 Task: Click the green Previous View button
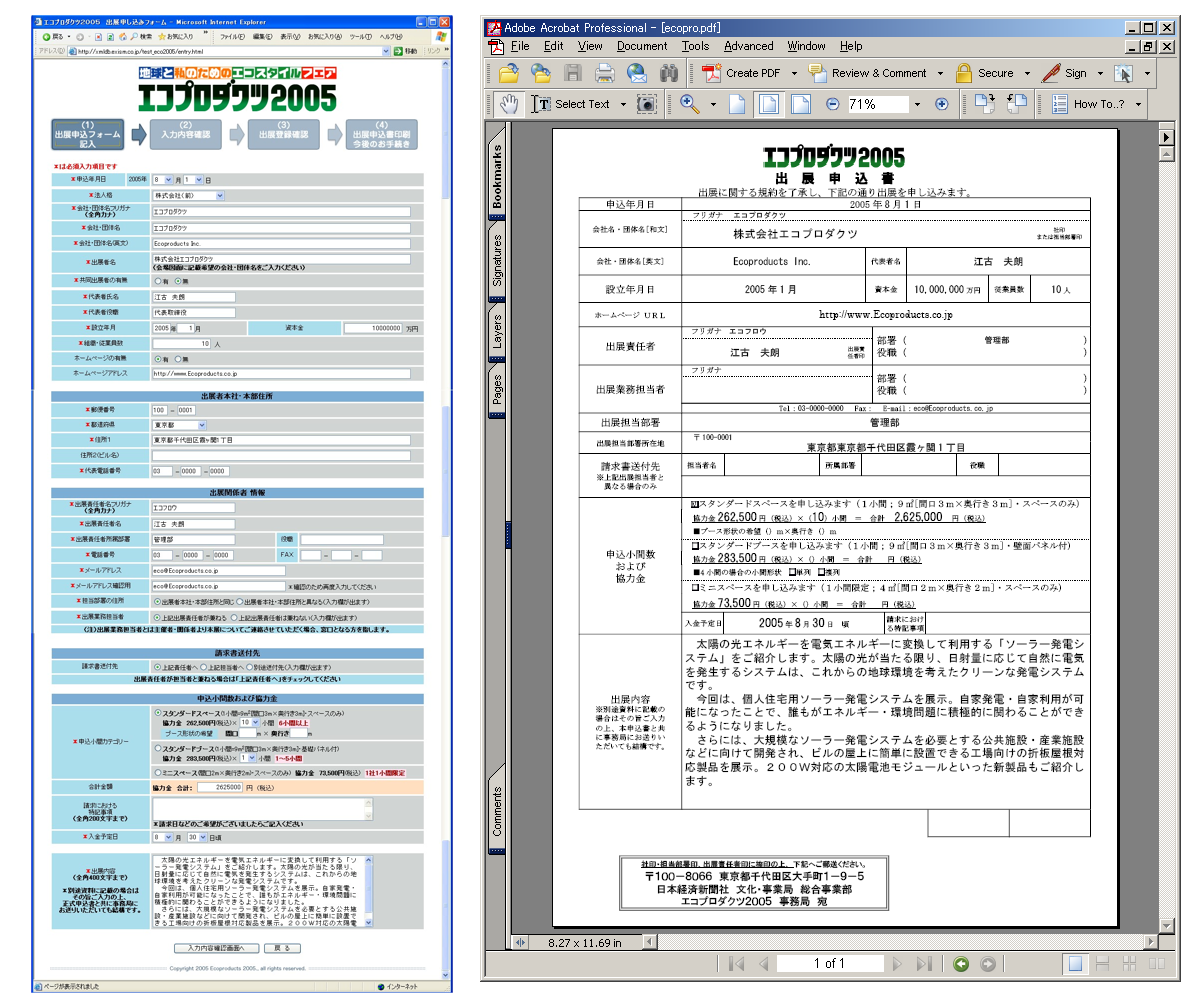point(961,964)
